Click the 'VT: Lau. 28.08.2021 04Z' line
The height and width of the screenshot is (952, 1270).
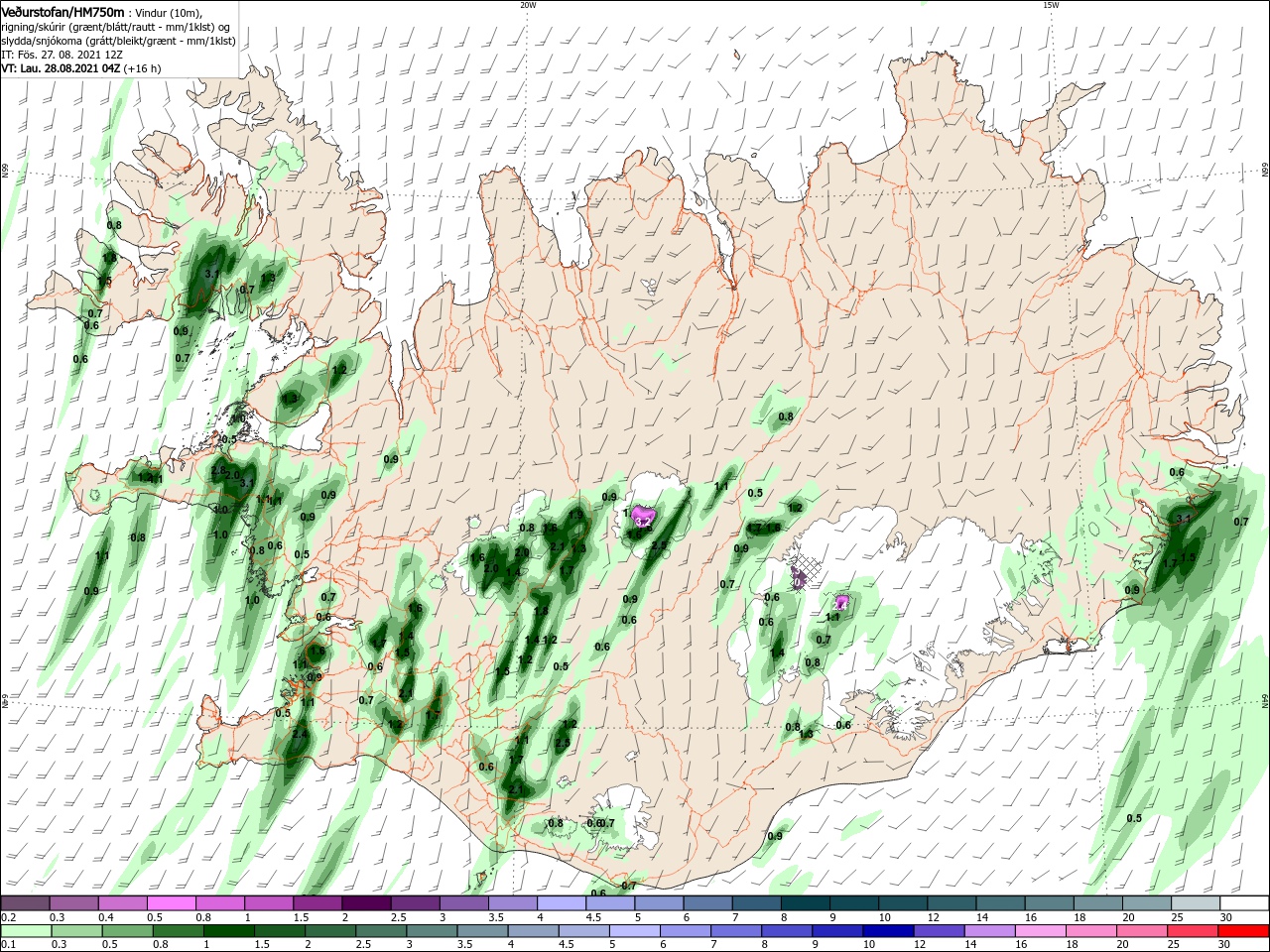pyautogui.click(x=62, y=68)
